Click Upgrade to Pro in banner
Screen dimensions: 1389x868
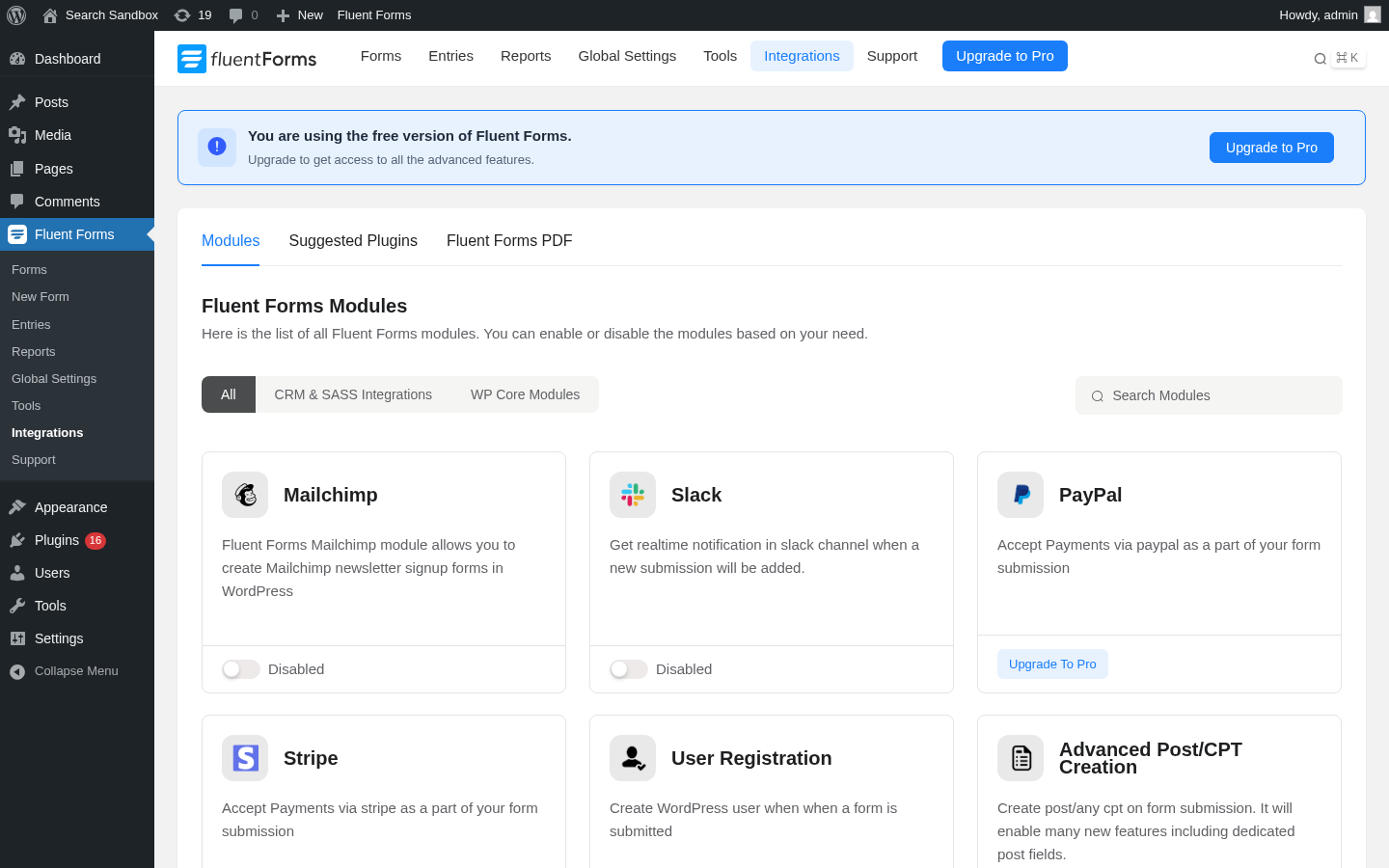coord(1271,148)
